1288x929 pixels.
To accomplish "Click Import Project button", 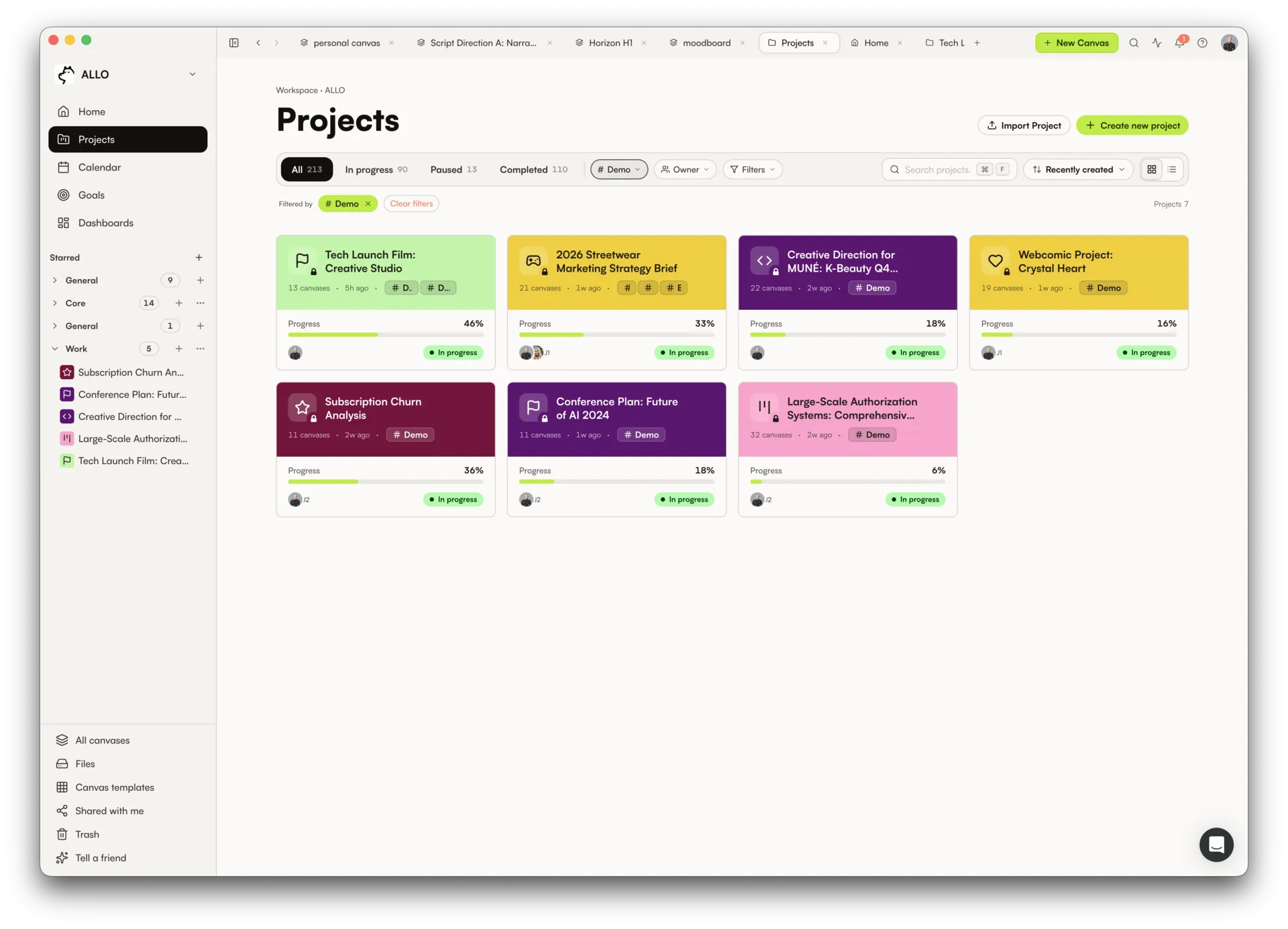I will (1024, 125).
